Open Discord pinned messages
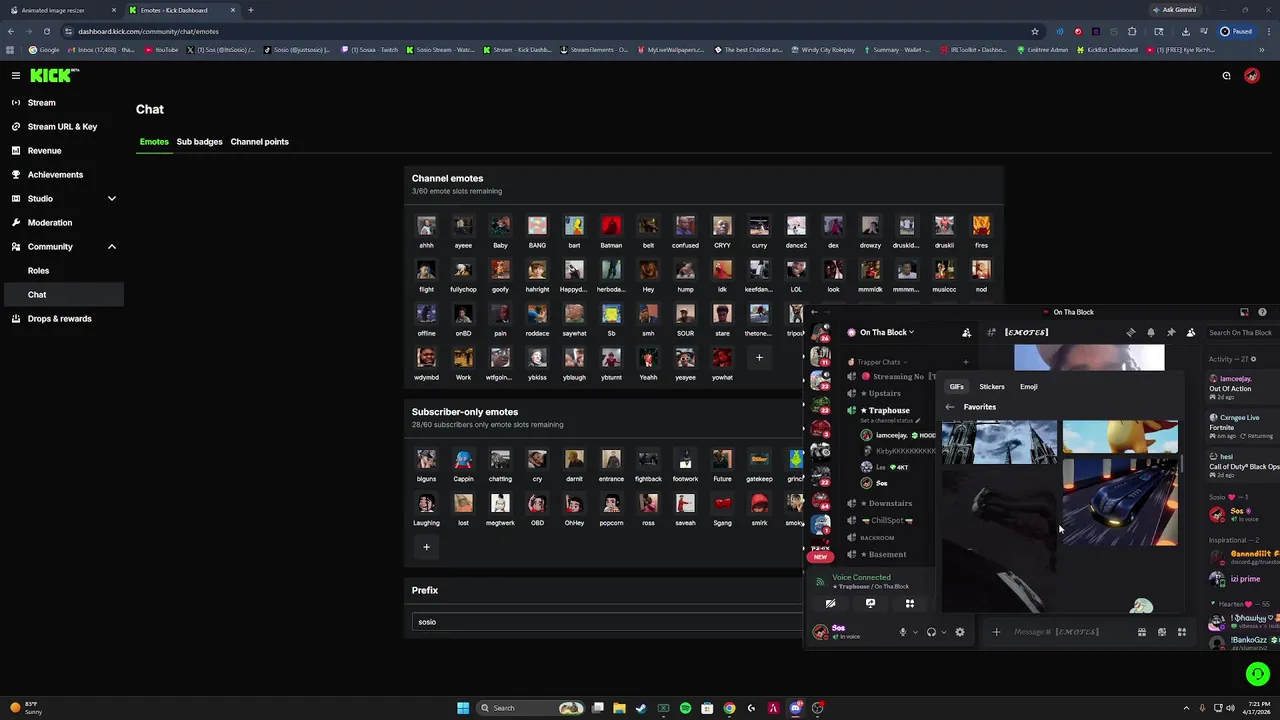The height and width of the screenshot is (720, 1280). click(x=1171, y=332)
